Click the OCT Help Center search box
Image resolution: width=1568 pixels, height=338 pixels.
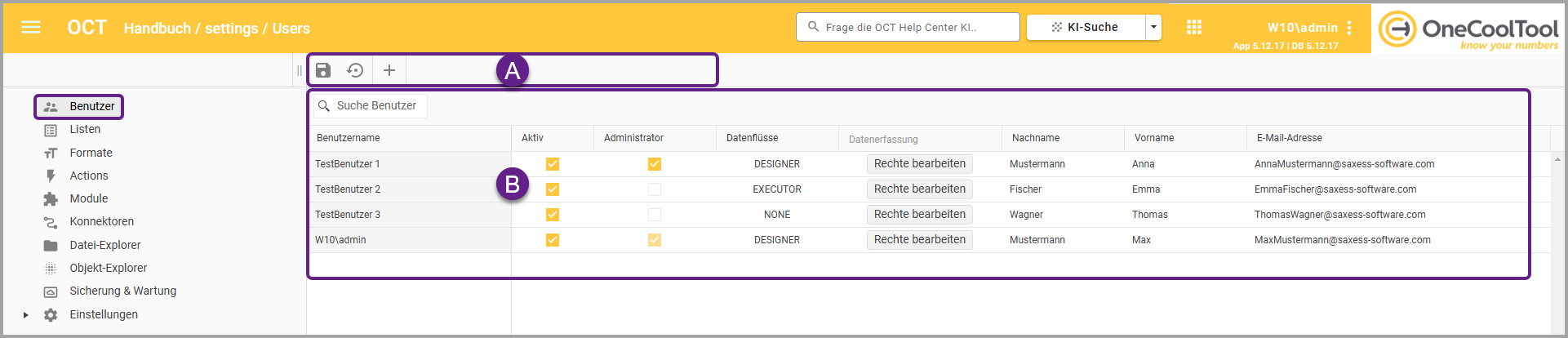point(908,27)
